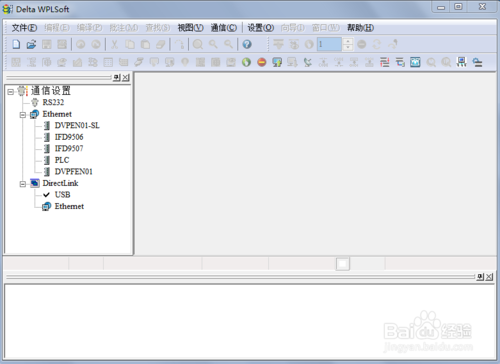Select the IFD9506 module item
Image resolution: width=500 pixels, height=364 pixels.
pos(69,137)
